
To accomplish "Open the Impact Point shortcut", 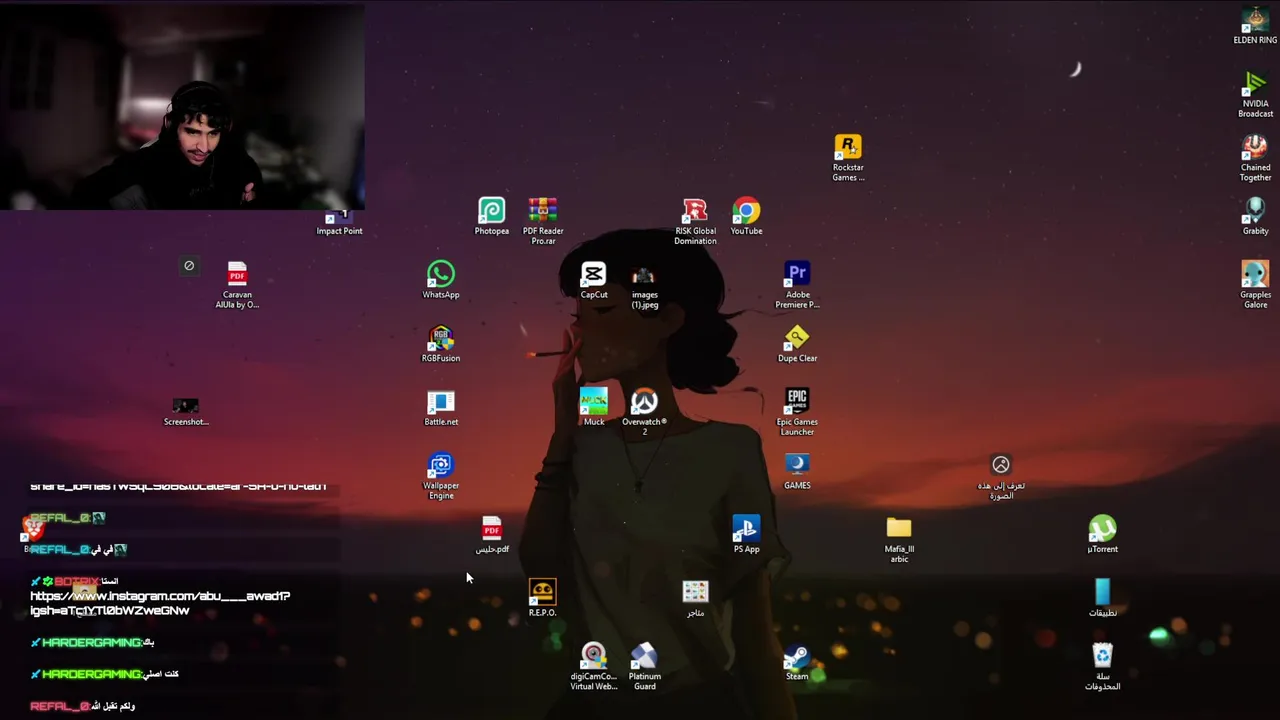I will pyautogui.click(x=339, y=222).
